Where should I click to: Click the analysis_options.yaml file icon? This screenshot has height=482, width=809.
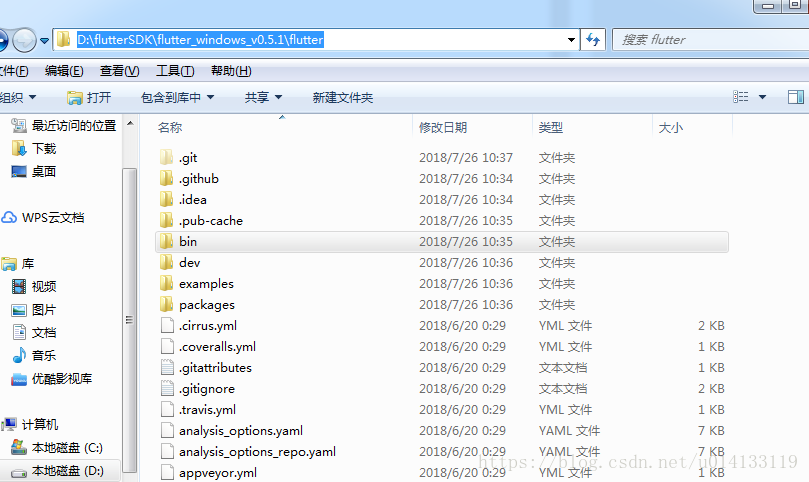point(167,430)
